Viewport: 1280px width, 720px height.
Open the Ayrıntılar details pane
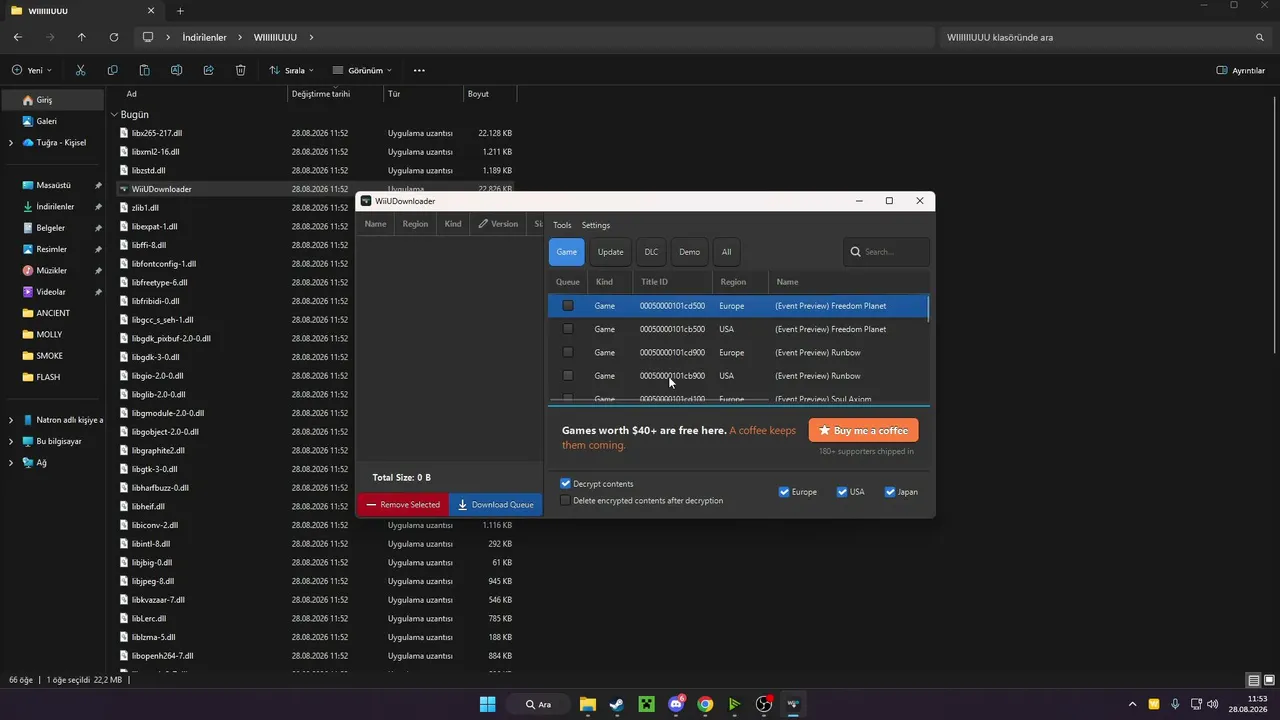click(x=1241, y=71)
